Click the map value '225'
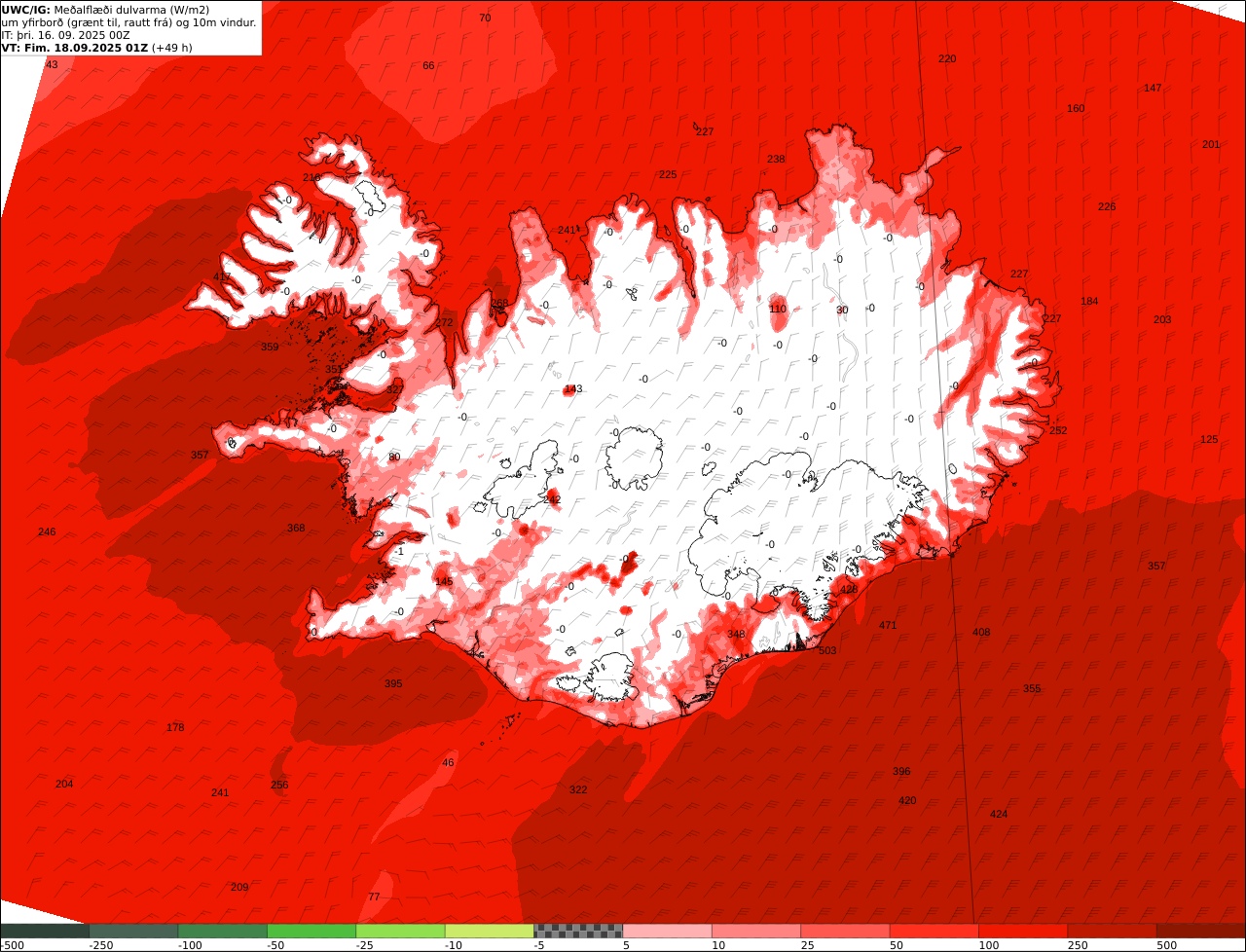Viewport: 1246px width, 952px height. click(668, 174)
